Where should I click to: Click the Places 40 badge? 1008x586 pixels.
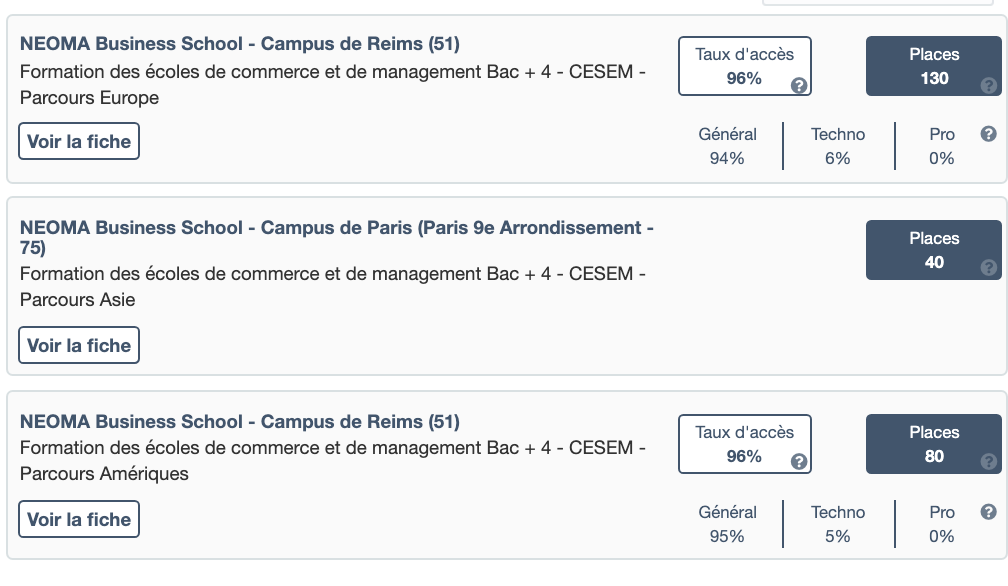click(x=933, y=250)
